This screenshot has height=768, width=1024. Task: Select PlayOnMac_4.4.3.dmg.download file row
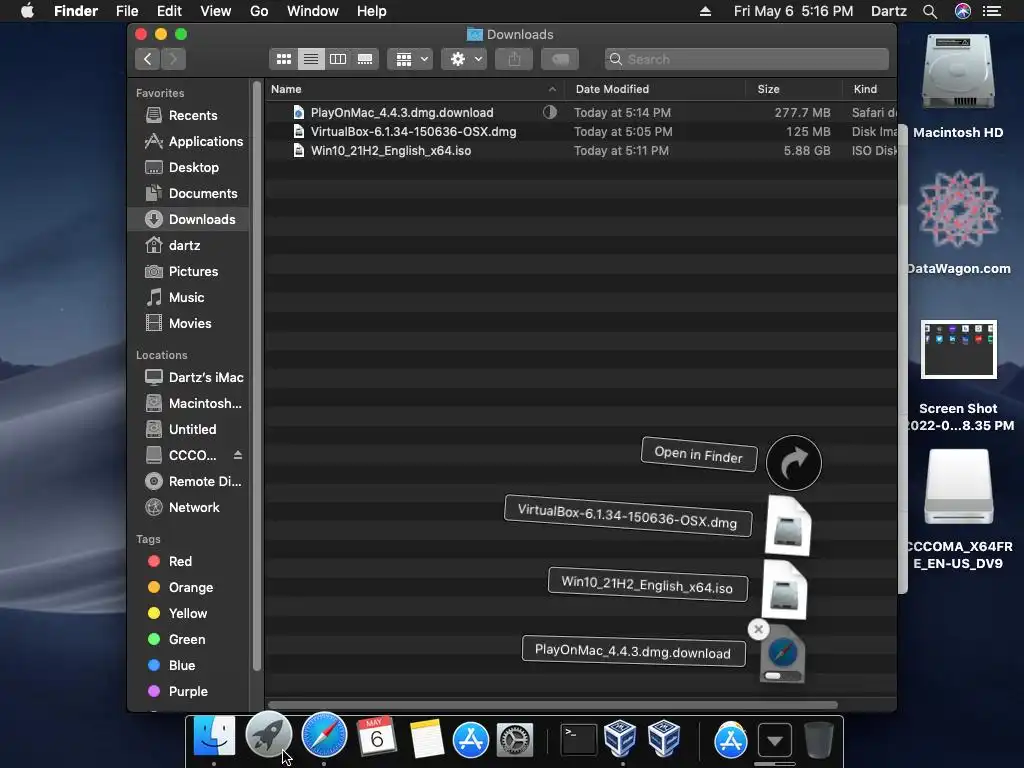click(581, 112)
